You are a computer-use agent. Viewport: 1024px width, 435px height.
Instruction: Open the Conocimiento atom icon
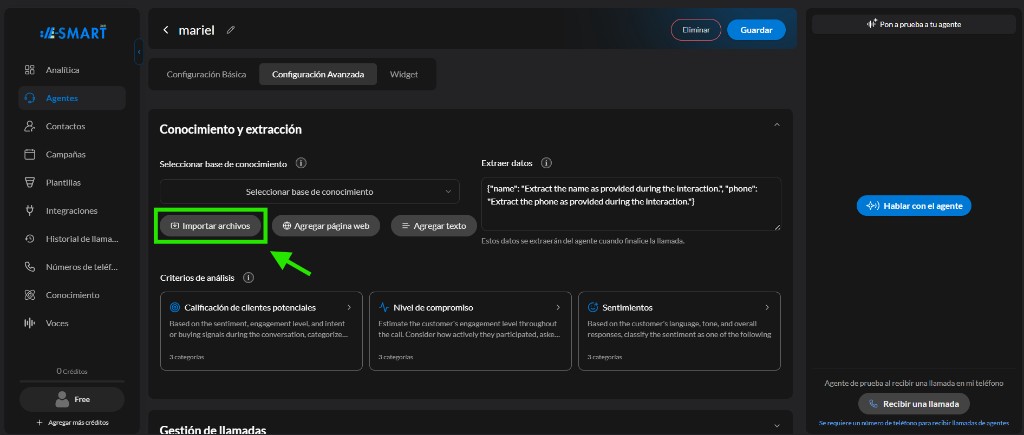pyautogui.click(x=29, y=295)
